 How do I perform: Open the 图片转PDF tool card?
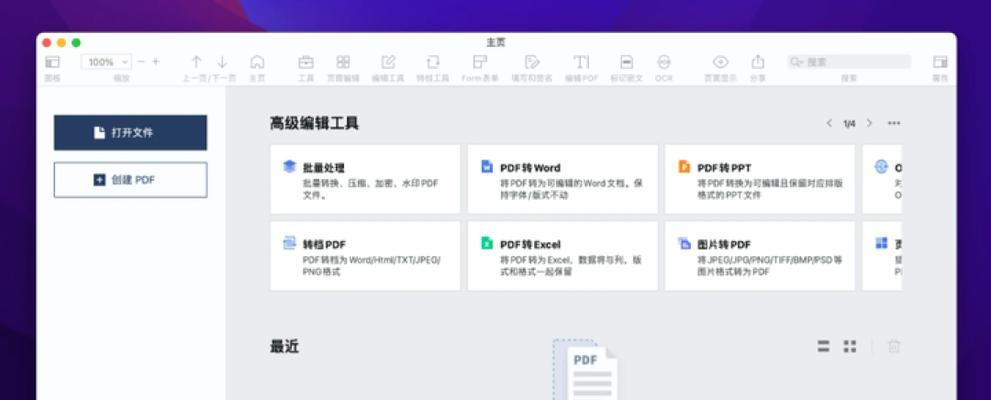pyautogui.click(x=760, y=256)
